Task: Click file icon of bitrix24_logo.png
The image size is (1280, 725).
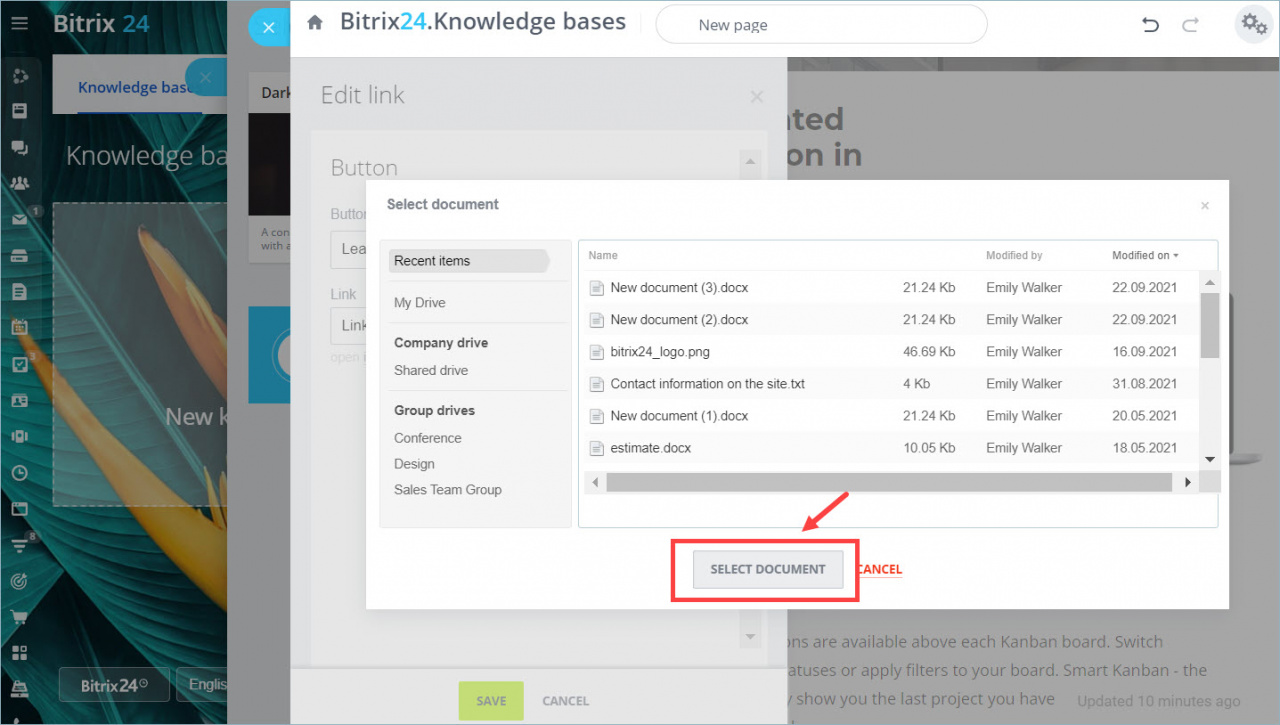Action: [597, 352]
